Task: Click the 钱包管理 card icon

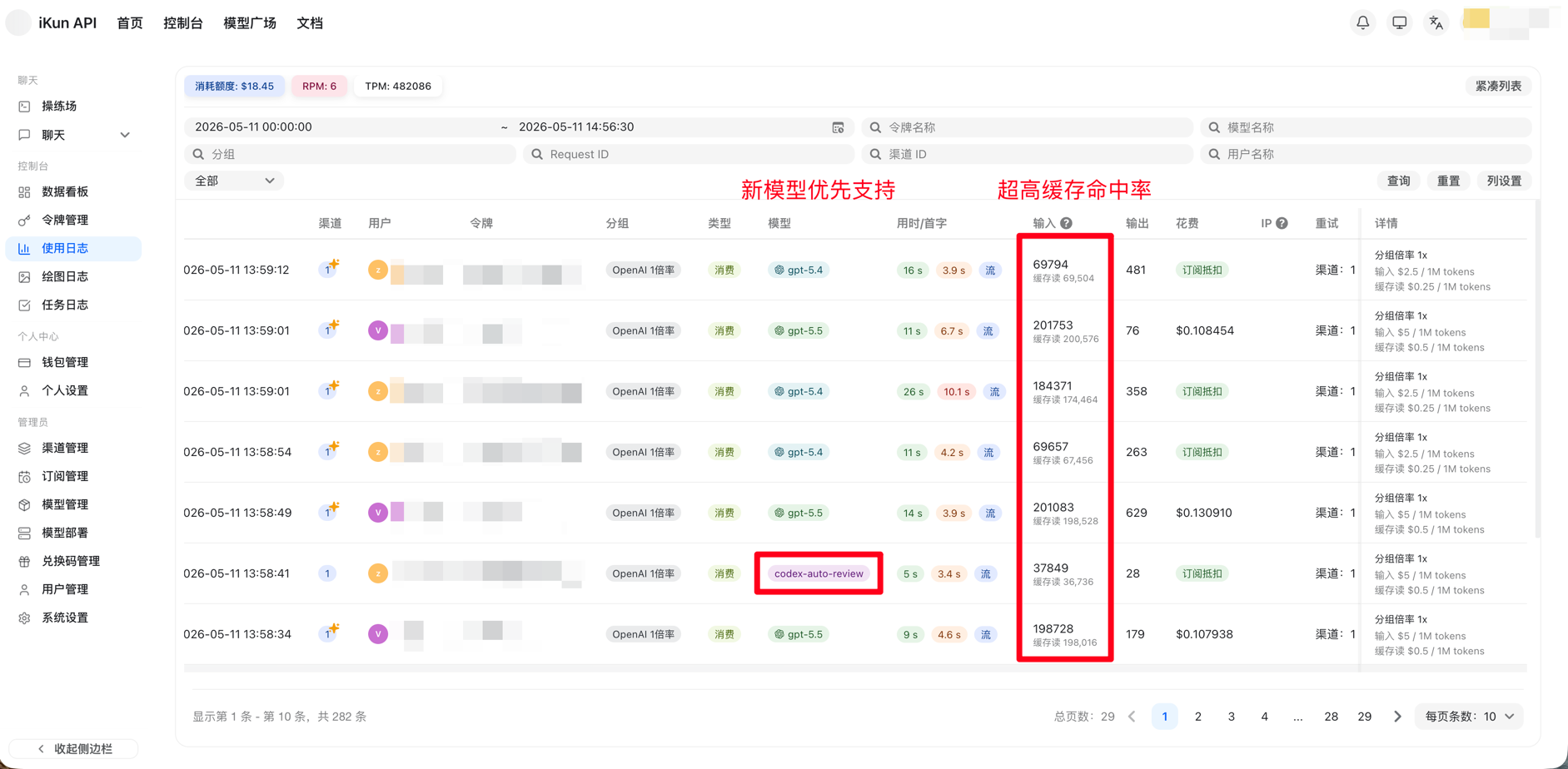Action: (24, 363)
